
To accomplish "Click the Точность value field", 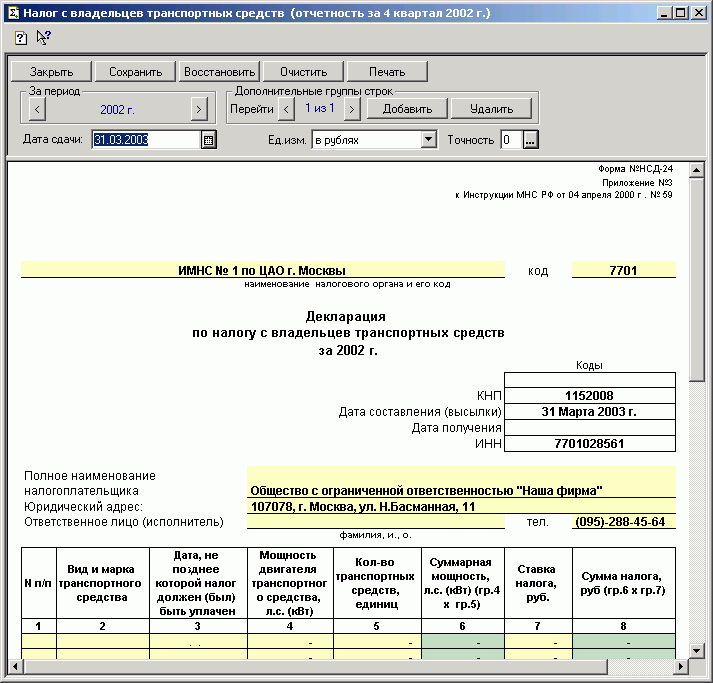I will click(512, 140).
